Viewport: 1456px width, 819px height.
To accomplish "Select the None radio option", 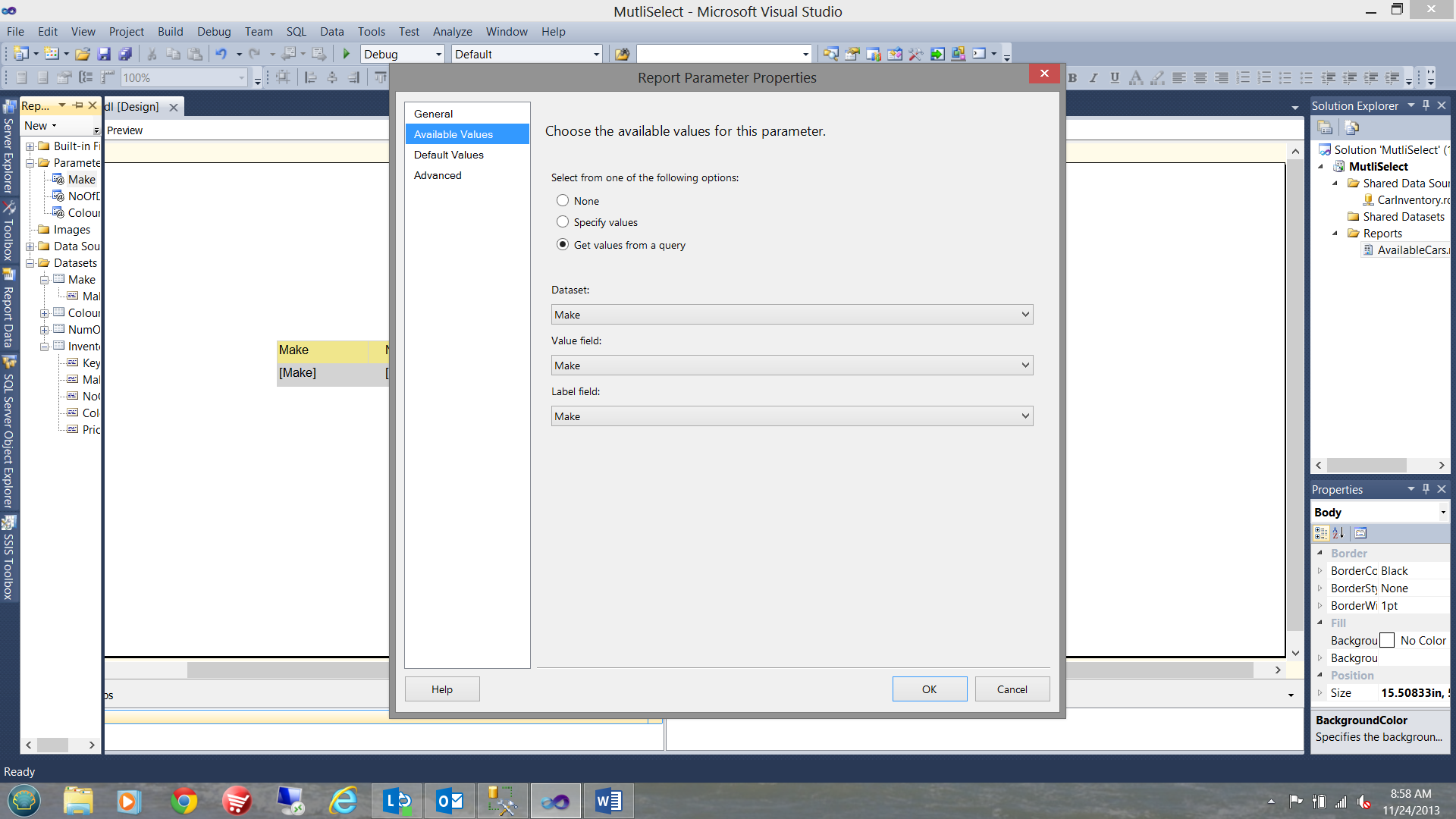I will (563, 201).
